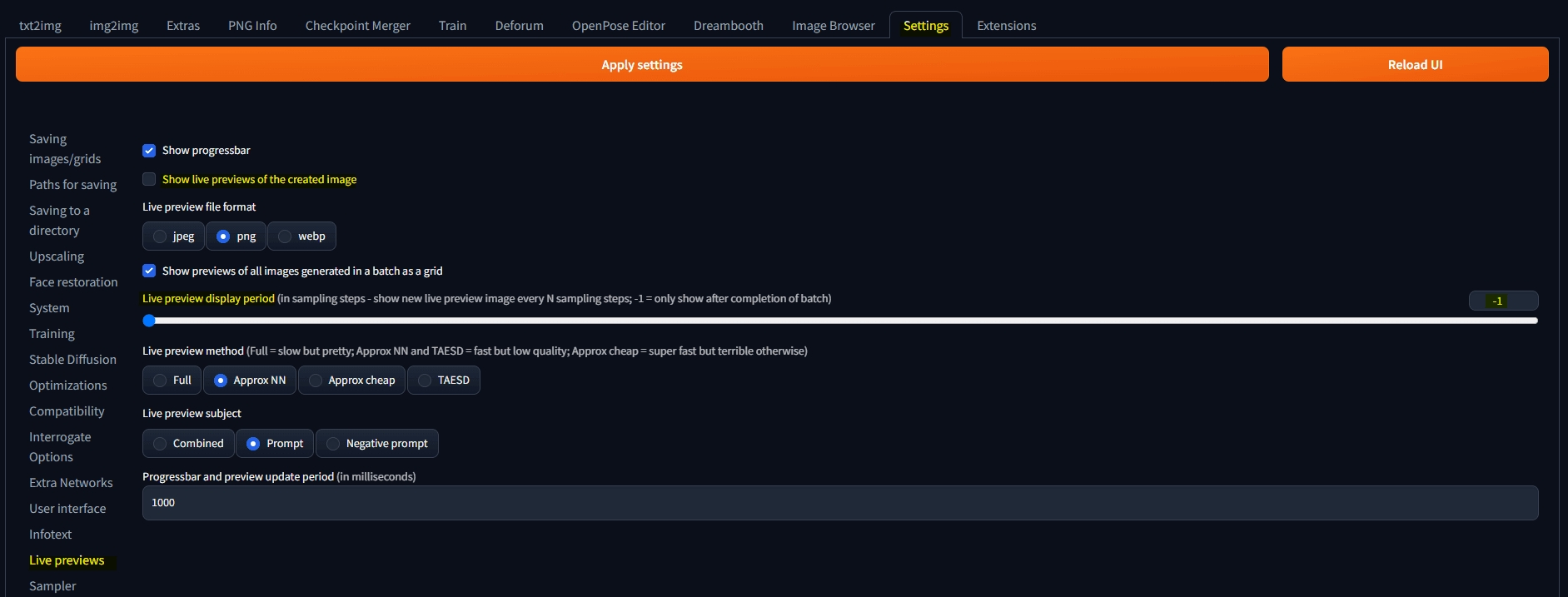Select jpeg as live preview file format
Image resolution: width=1568 pixels, height=597 pixels.
point(160,236)
